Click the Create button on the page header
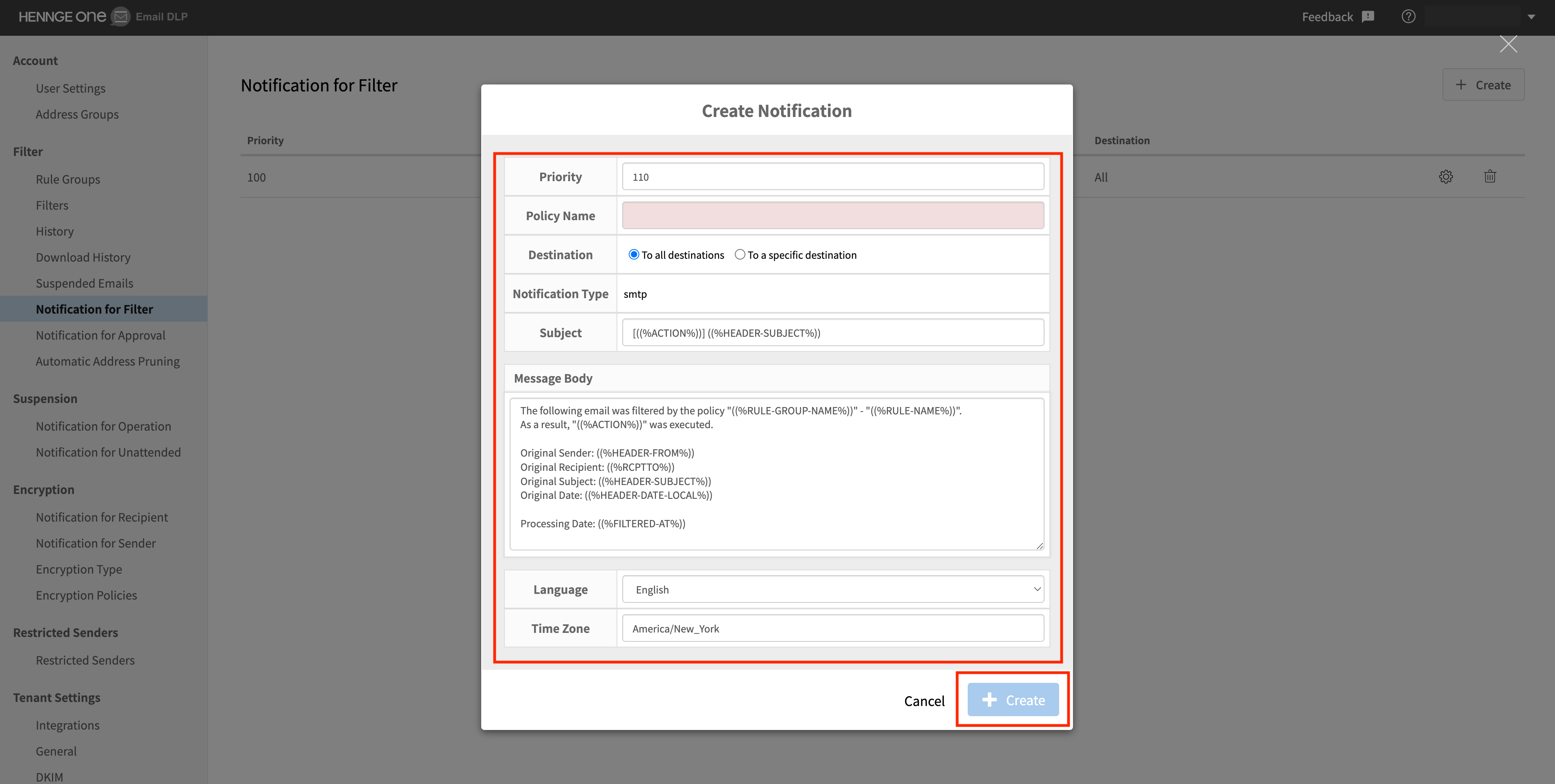The image size is (1555, 784). [x=1483, y=85]
